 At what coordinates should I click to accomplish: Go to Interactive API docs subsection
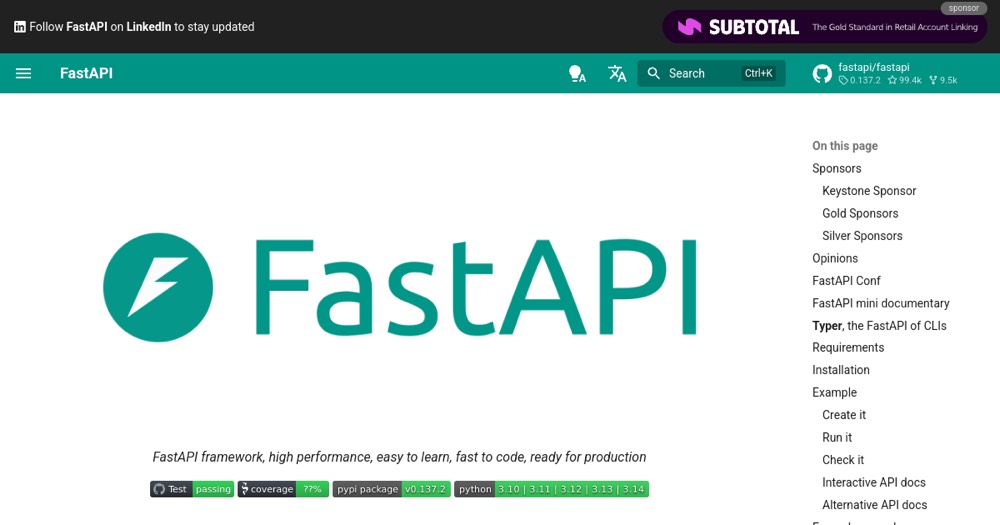point(874,482)
